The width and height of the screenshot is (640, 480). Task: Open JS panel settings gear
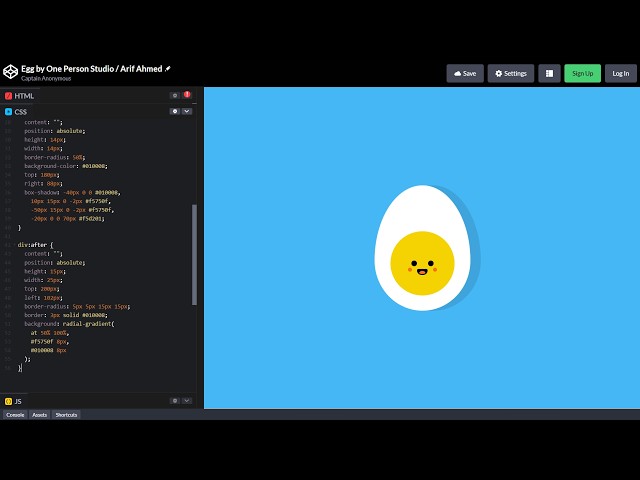pyautogui.click(x=175, y=401)
